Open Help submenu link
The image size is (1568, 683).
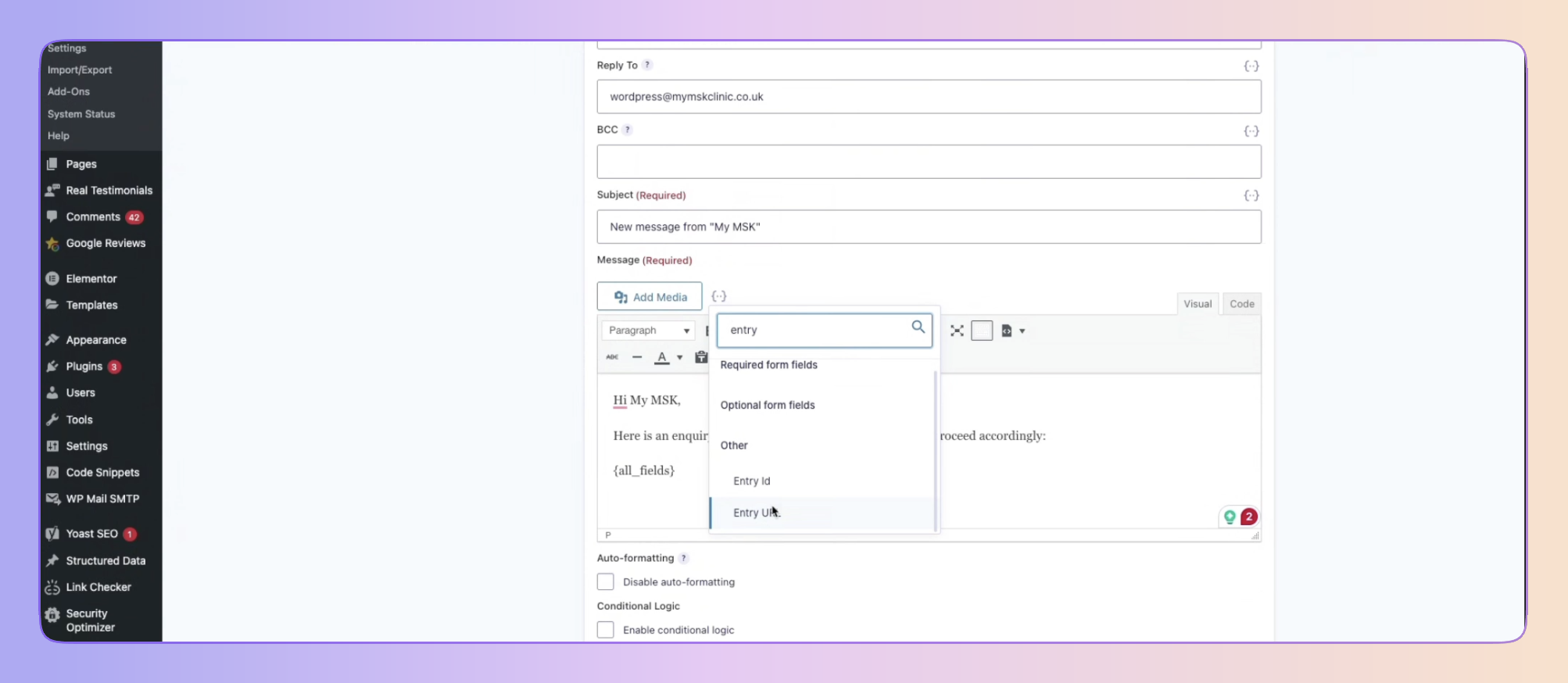(x=59, y=136)
